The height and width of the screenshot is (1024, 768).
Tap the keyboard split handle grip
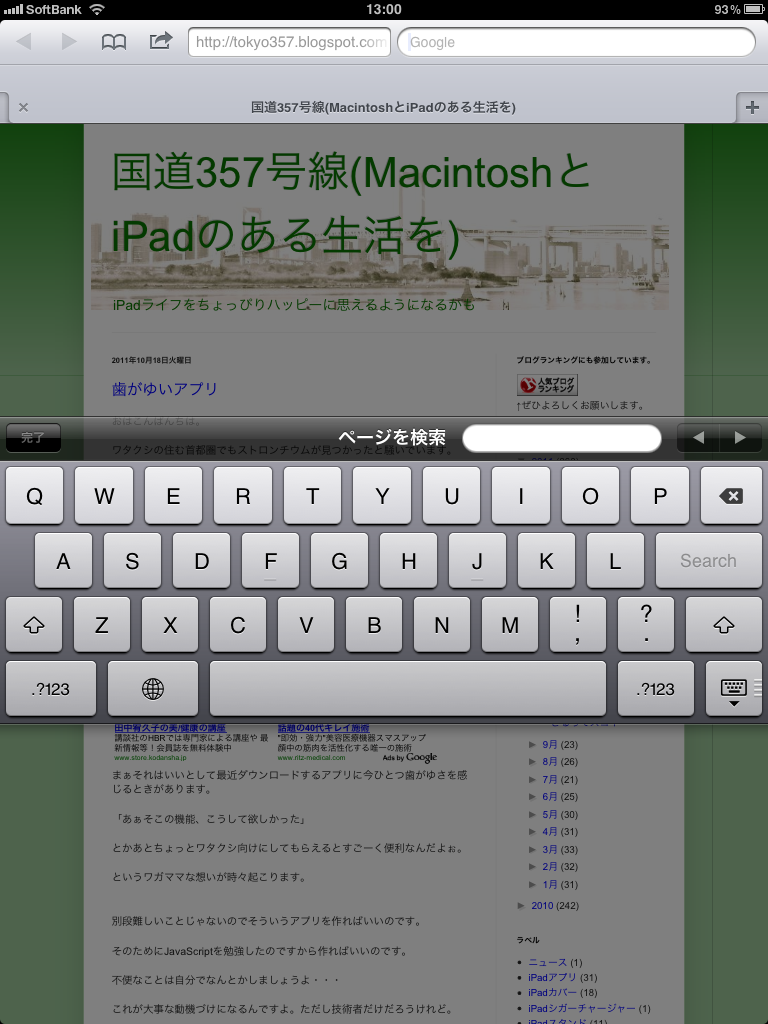758,686
